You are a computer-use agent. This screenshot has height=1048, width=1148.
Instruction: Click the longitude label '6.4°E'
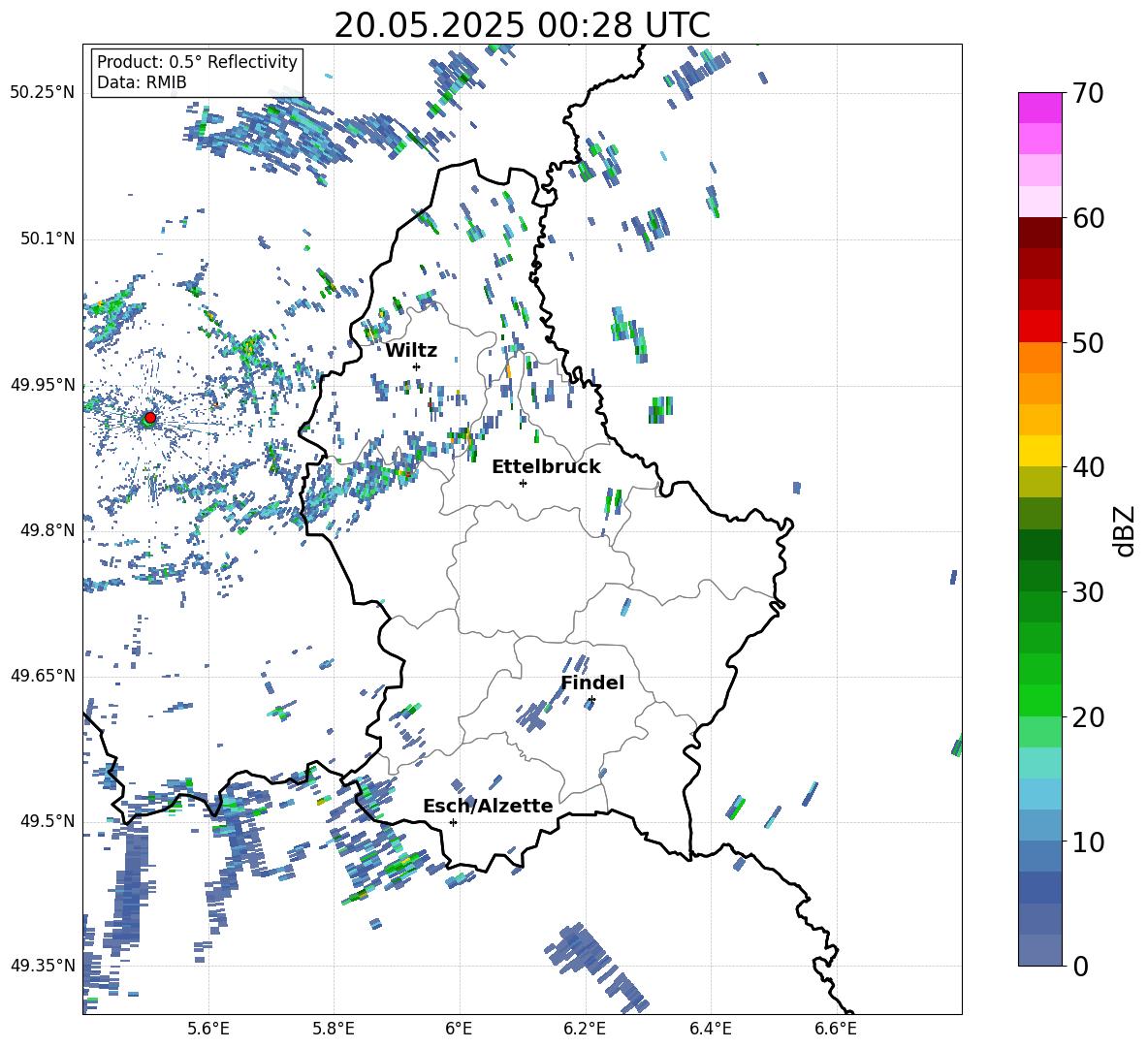710,1029
